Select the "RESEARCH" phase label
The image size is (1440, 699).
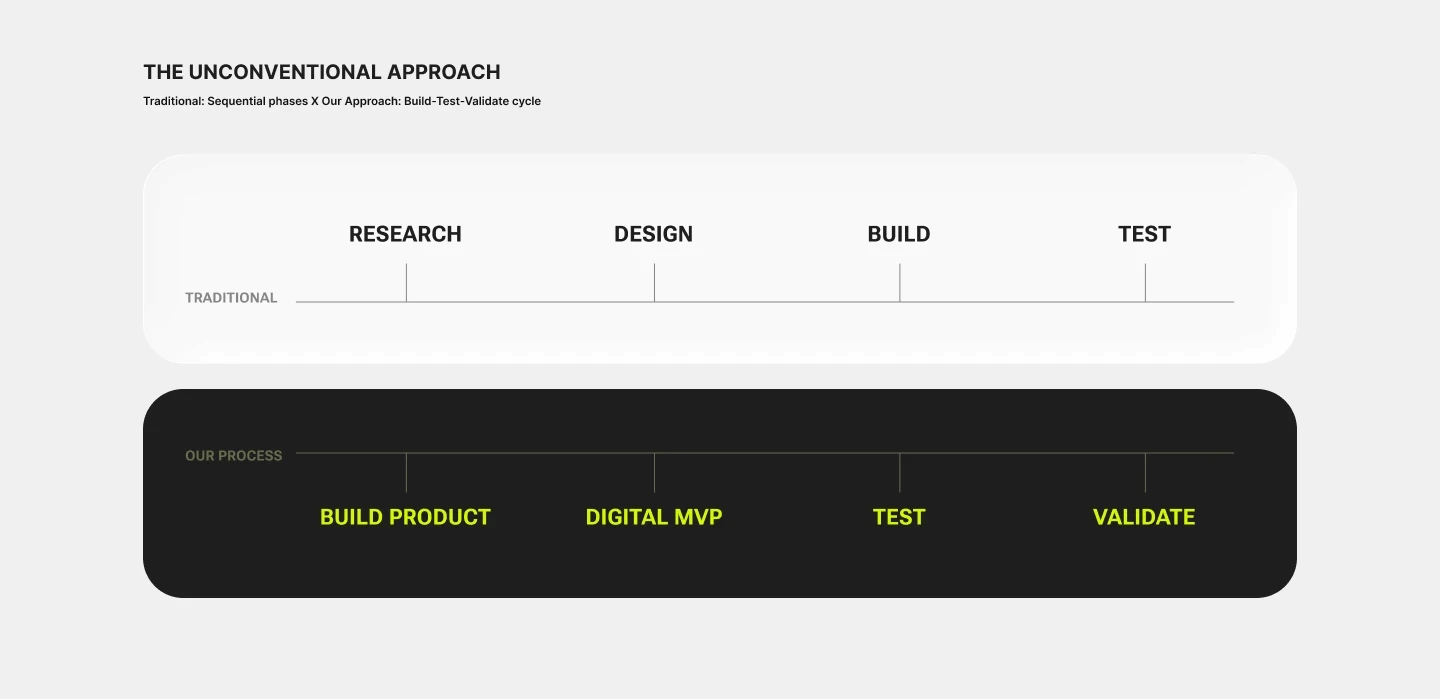pos(405,234)
